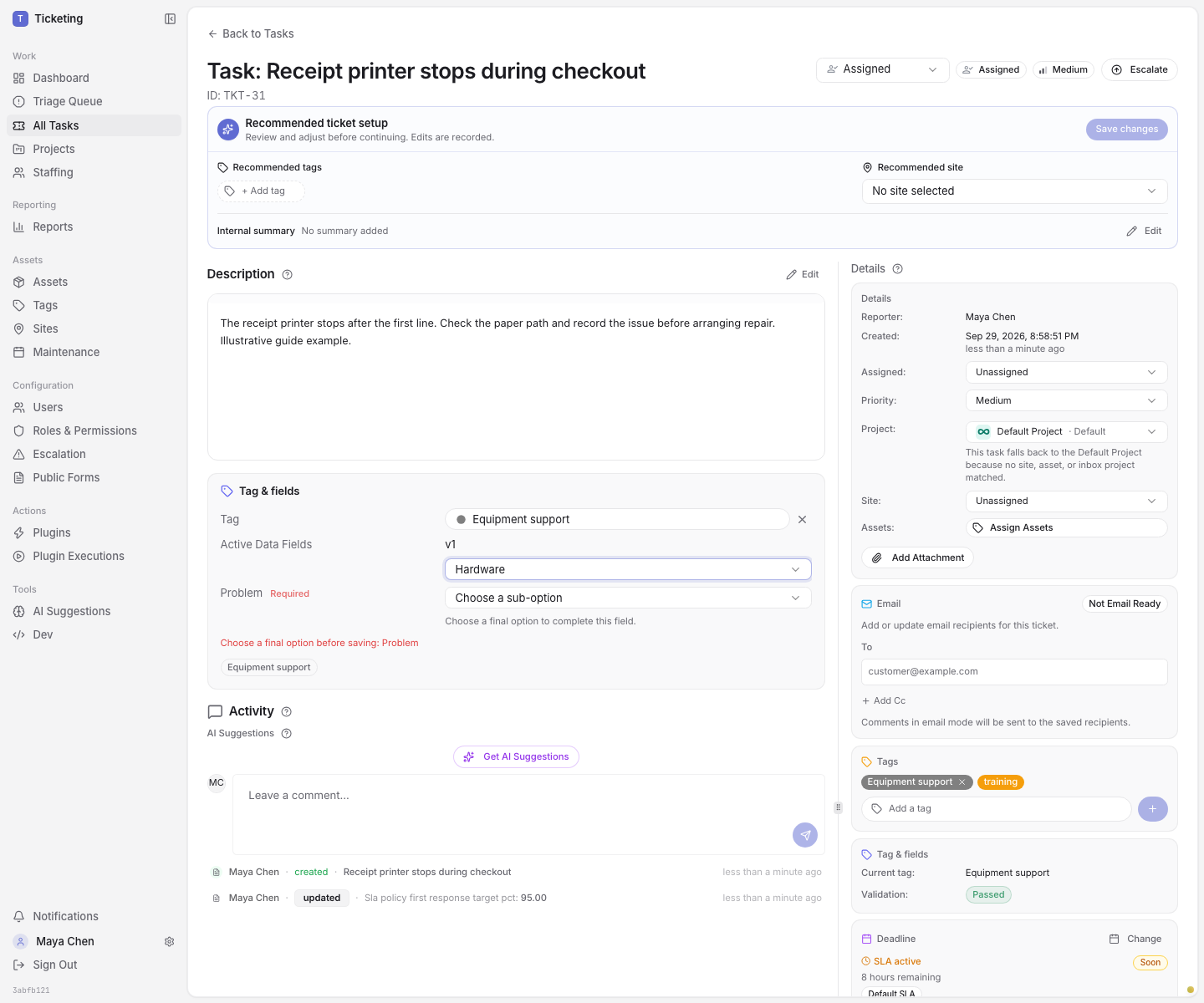This screenshot has height=1003, width=1204.
Task: Click the Ticketing app logo
Action: click(x=21, y=18)
